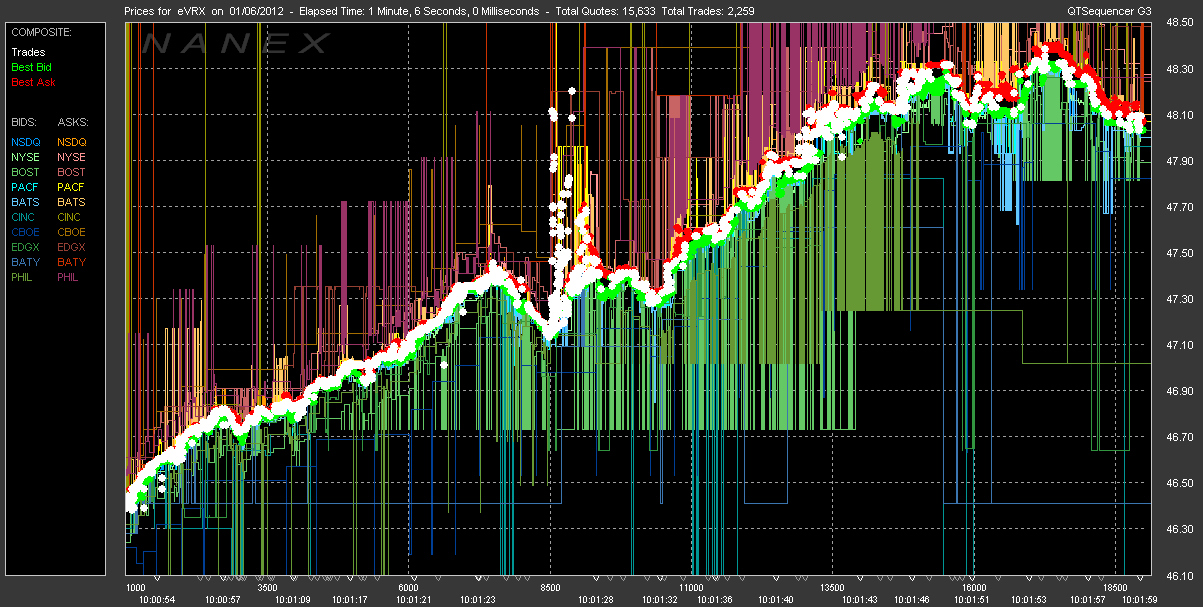1203x607 pixels.
Task: Click the 10:01:23 time label
Action: coord(477,600)
